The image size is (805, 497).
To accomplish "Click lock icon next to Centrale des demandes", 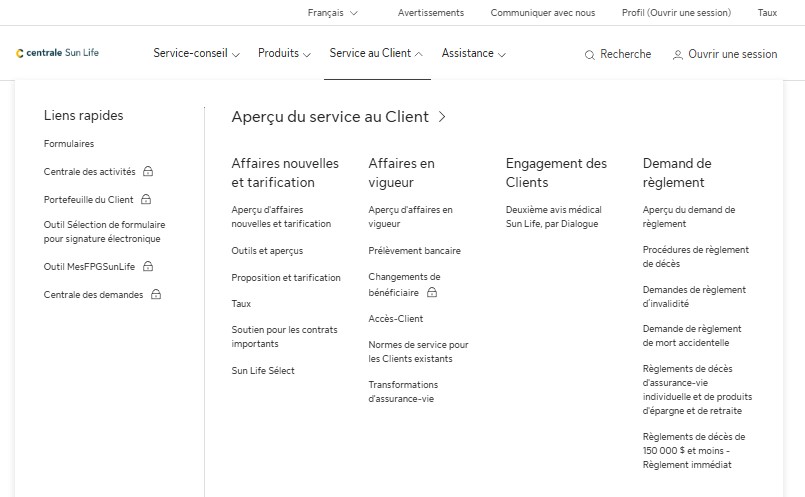I will (x=156, y=295).
